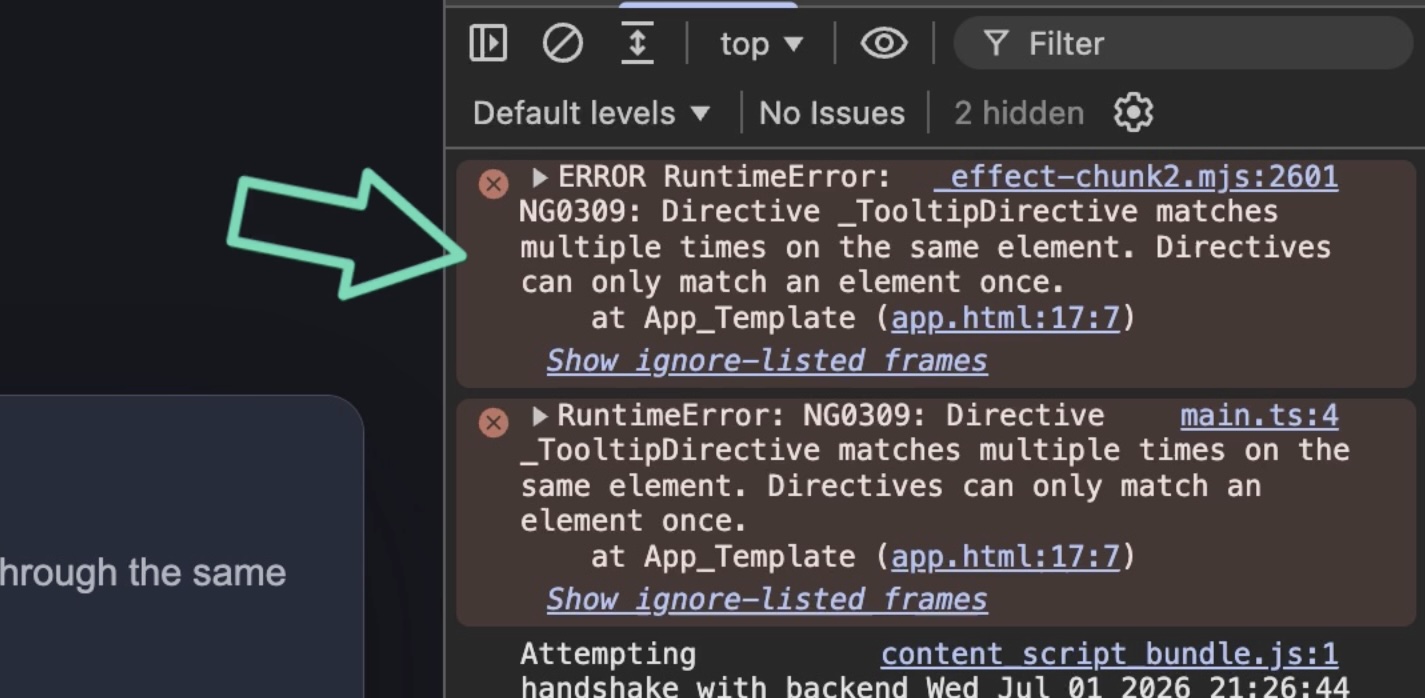This screenshot has width=1425, height=698.
Task: Open the Default levels dropdown
Action: coord(592,113)
